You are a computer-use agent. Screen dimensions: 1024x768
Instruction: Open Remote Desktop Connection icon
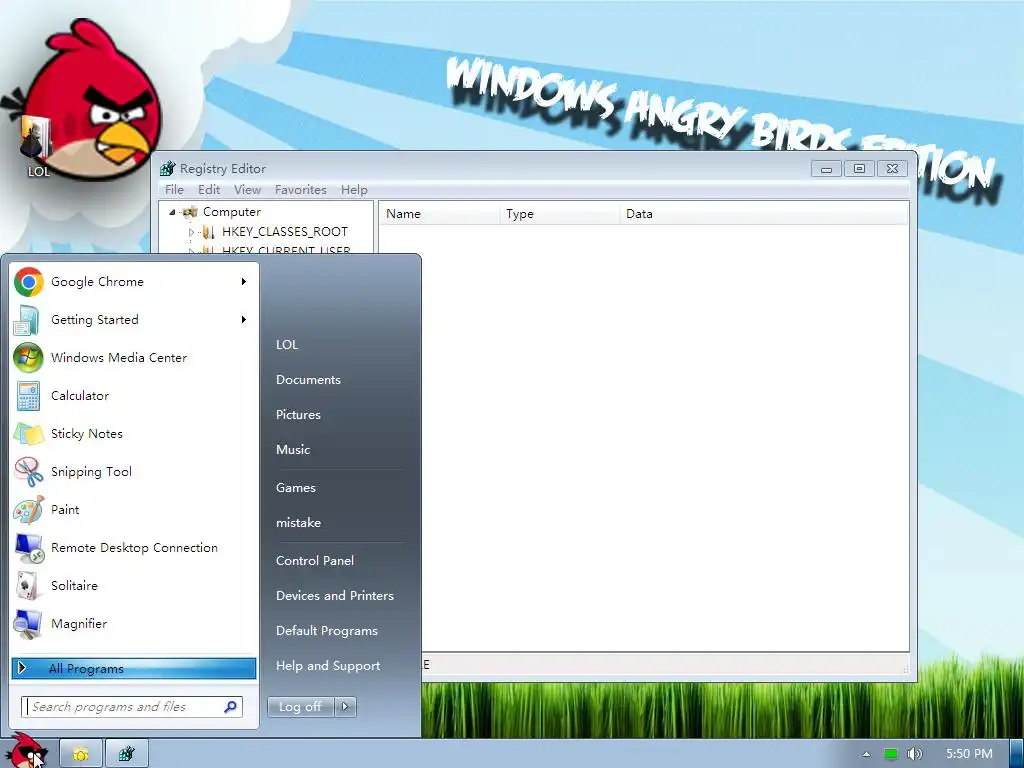pos(28,548)
